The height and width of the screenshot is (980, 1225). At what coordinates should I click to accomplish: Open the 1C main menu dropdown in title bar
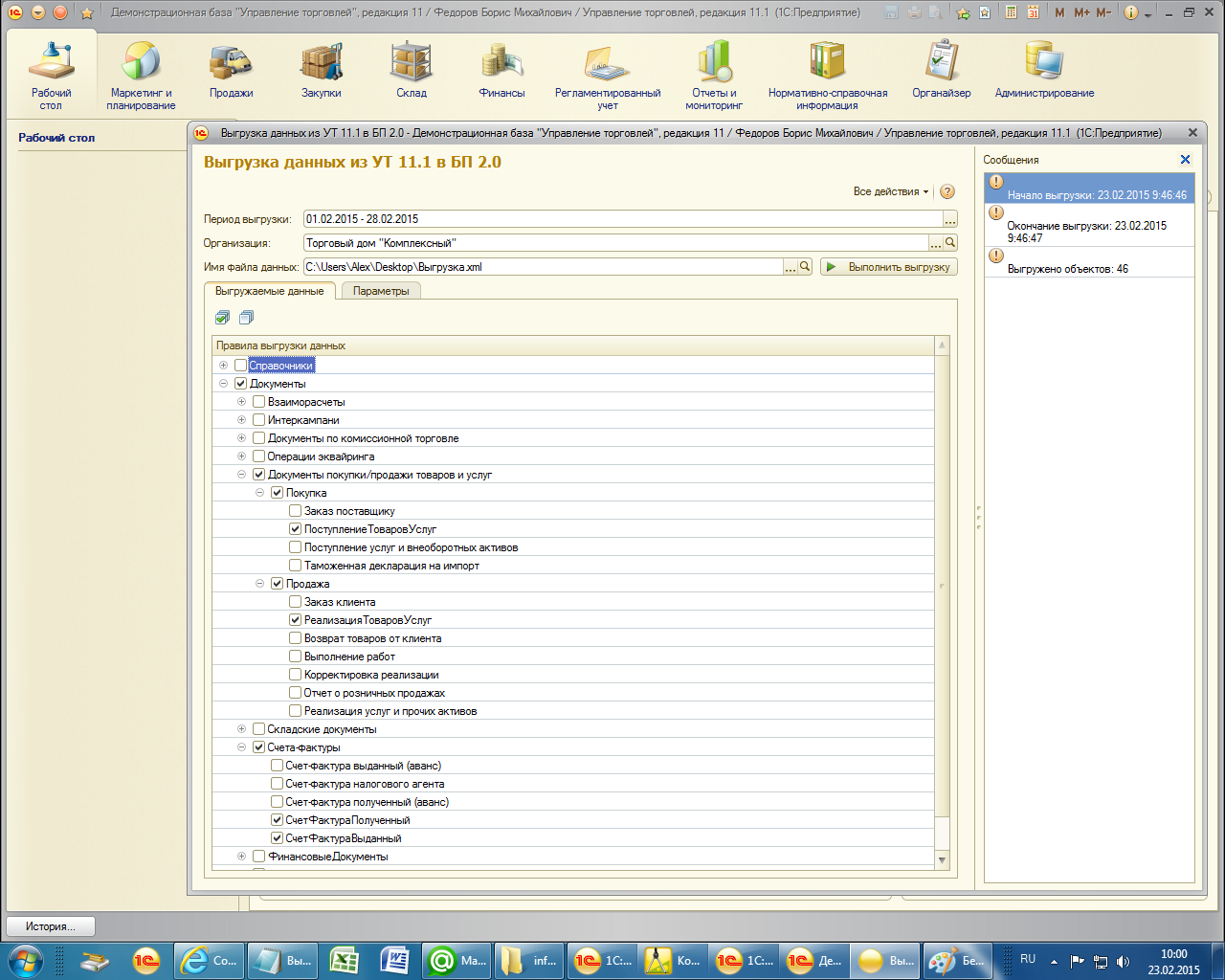pos(38,12)
